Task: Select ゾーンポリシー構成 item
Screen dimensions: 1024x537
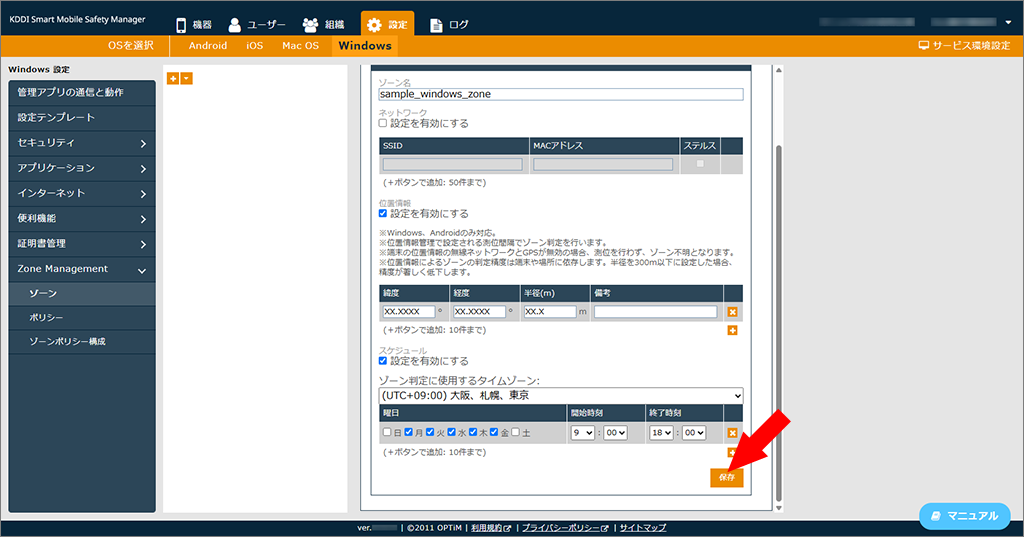Action: 82,342
